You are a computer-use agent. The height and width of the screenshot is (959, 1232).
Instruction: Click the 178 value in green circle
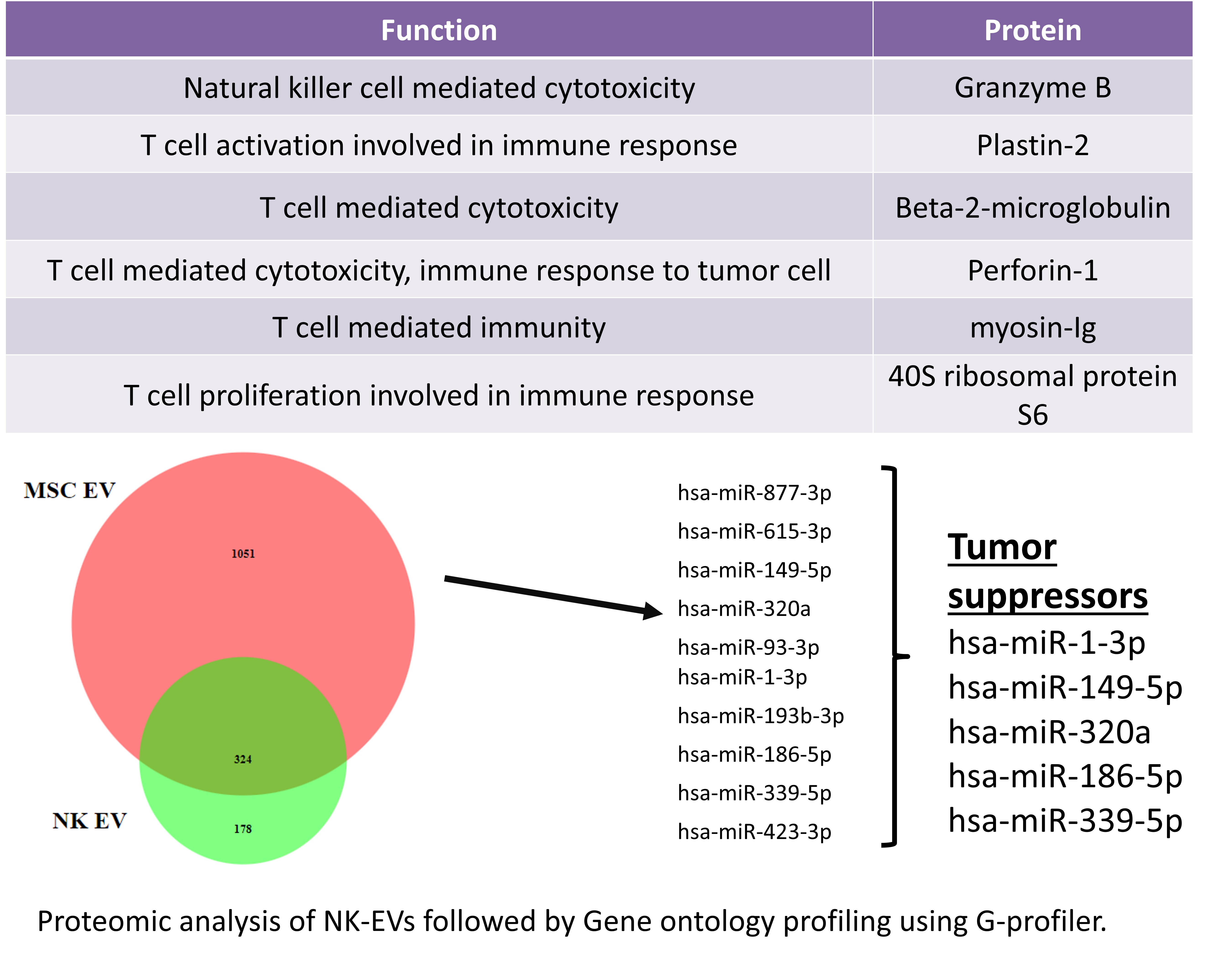(243, 829)
